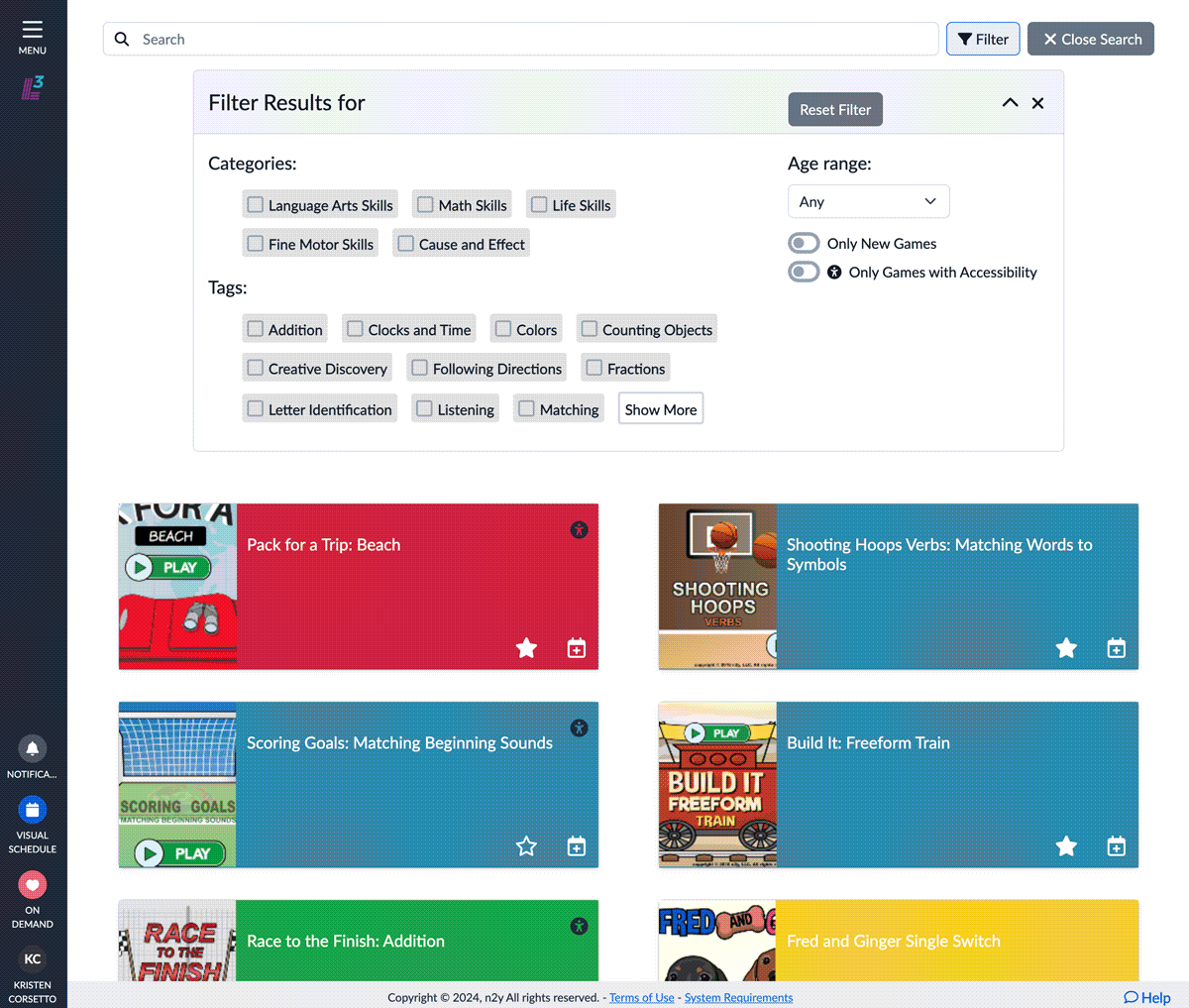Screen dimensions: 1189x1008
Task: Favorite star for Pack for a Trip: Beach
Action: 526,648
